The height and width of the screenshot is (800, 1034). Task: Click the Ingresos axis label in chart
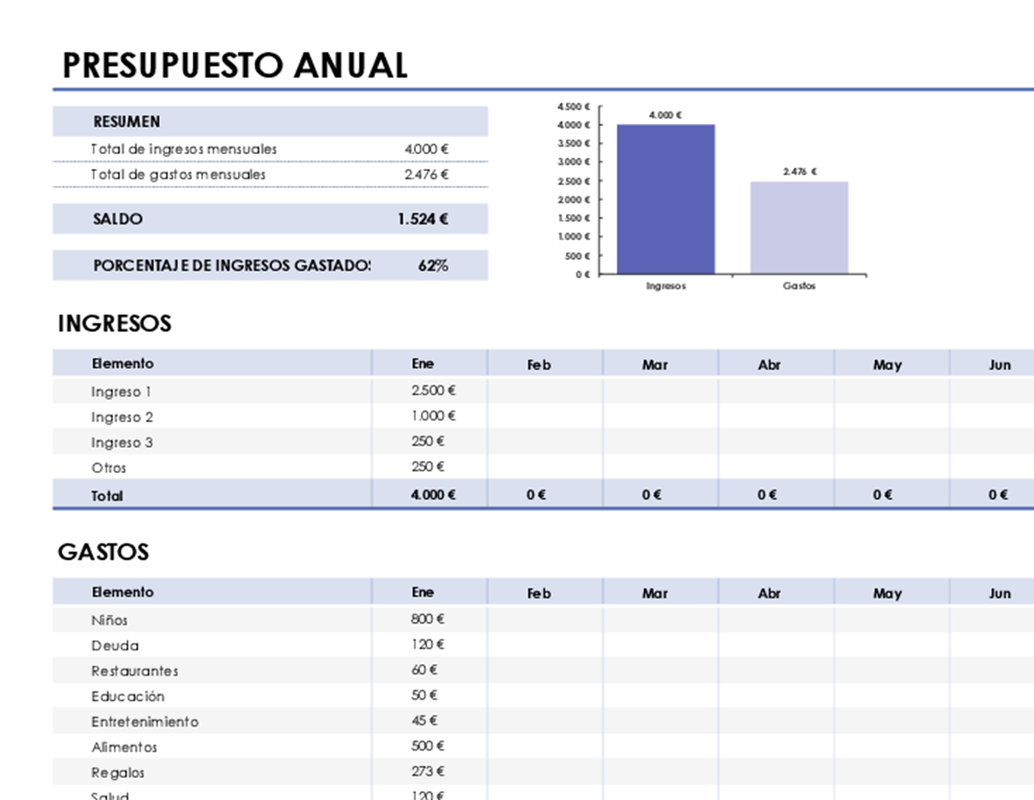(x=666, y=286)
